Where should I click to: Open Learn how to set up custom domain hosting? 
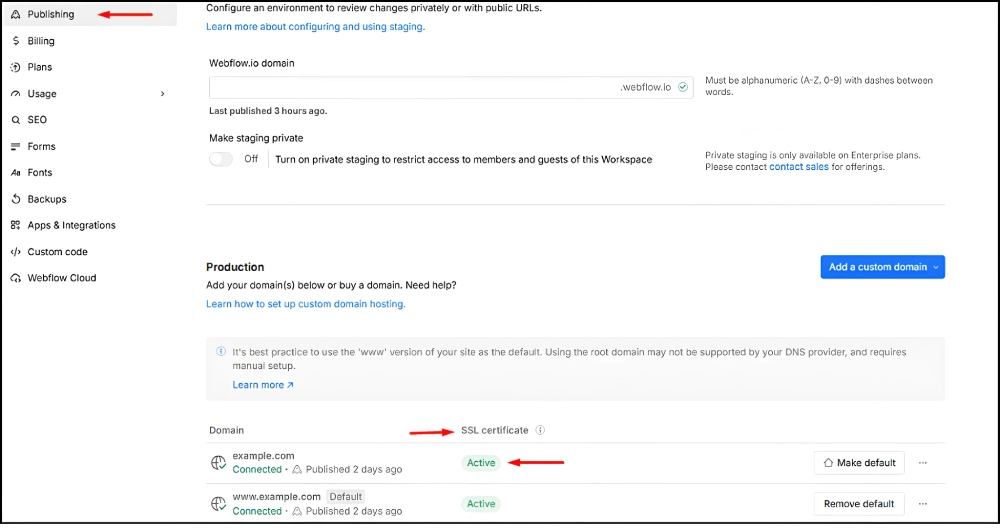(x=305, y=304)
